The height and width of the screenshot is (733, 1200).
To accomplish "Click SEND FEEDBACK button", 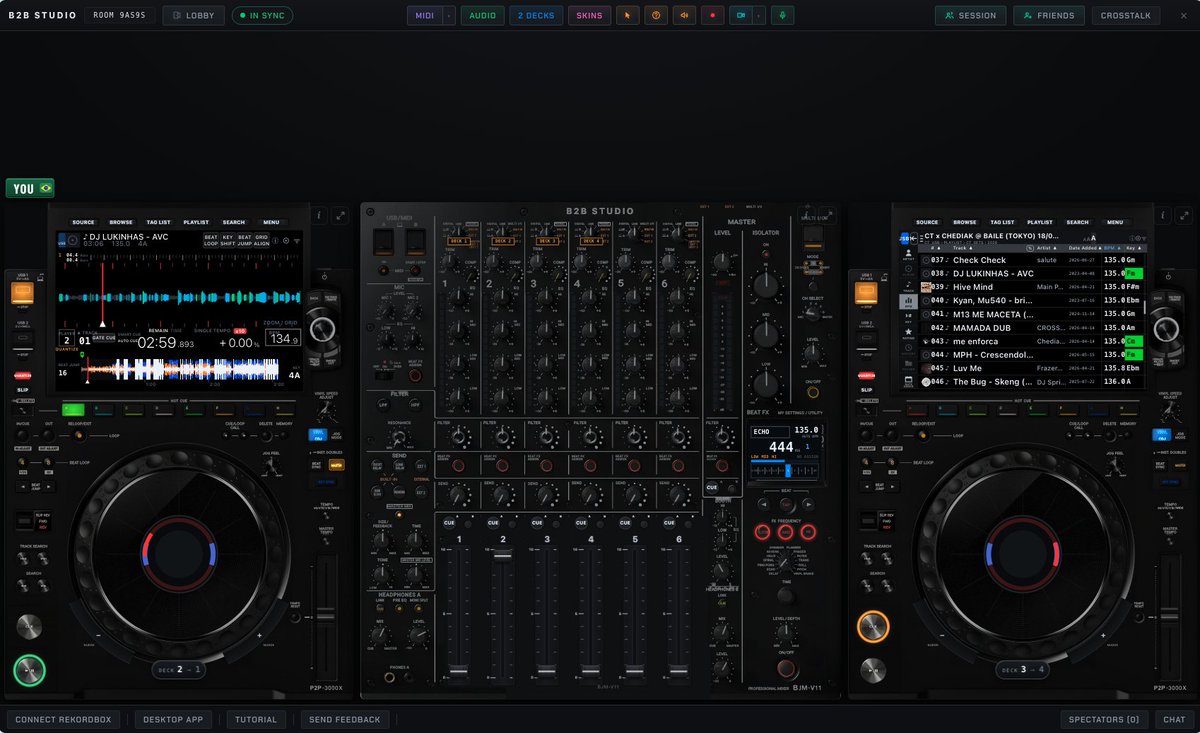I will click(345, 719).
